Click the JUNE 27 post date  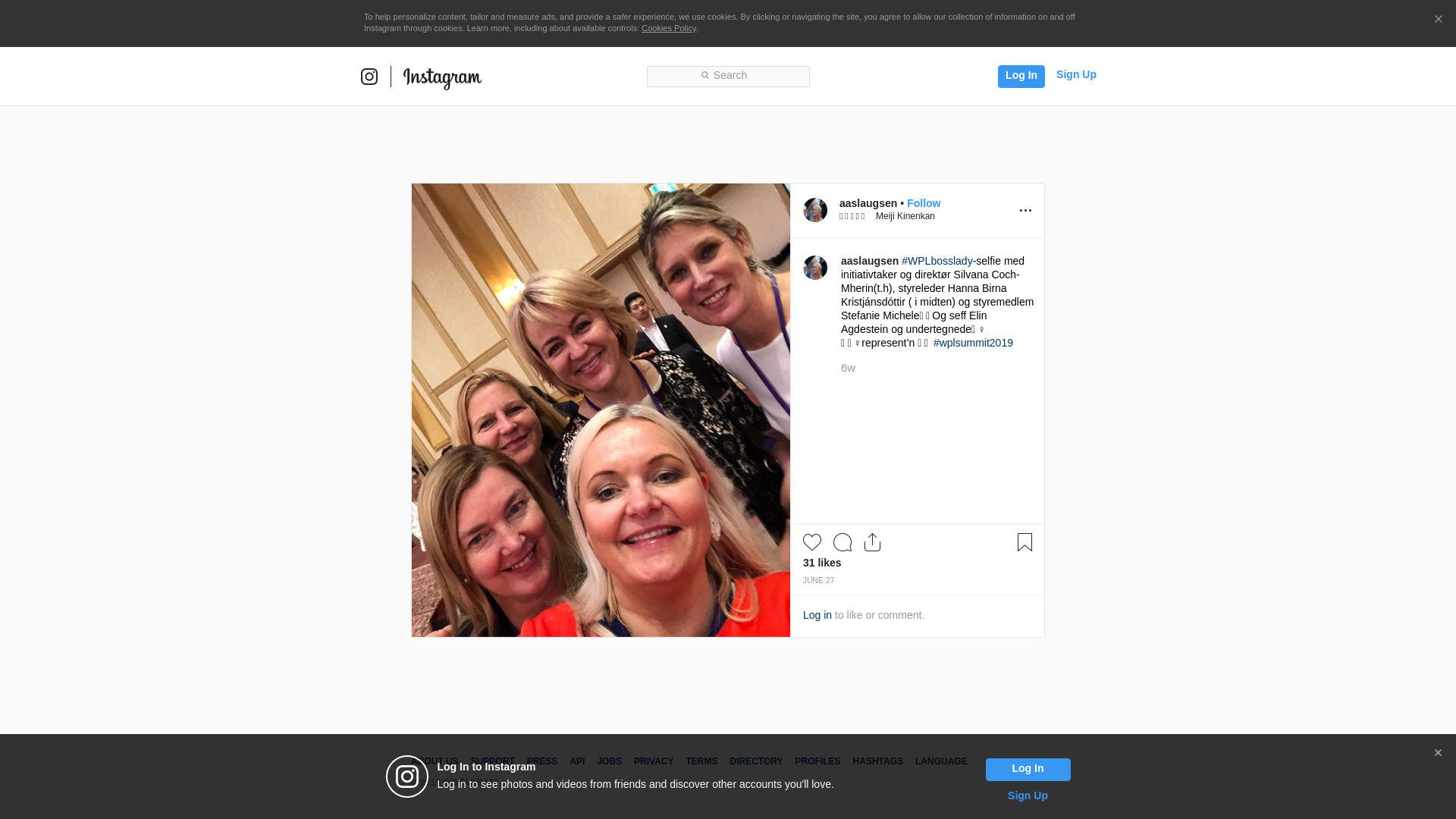click(818, 581)
